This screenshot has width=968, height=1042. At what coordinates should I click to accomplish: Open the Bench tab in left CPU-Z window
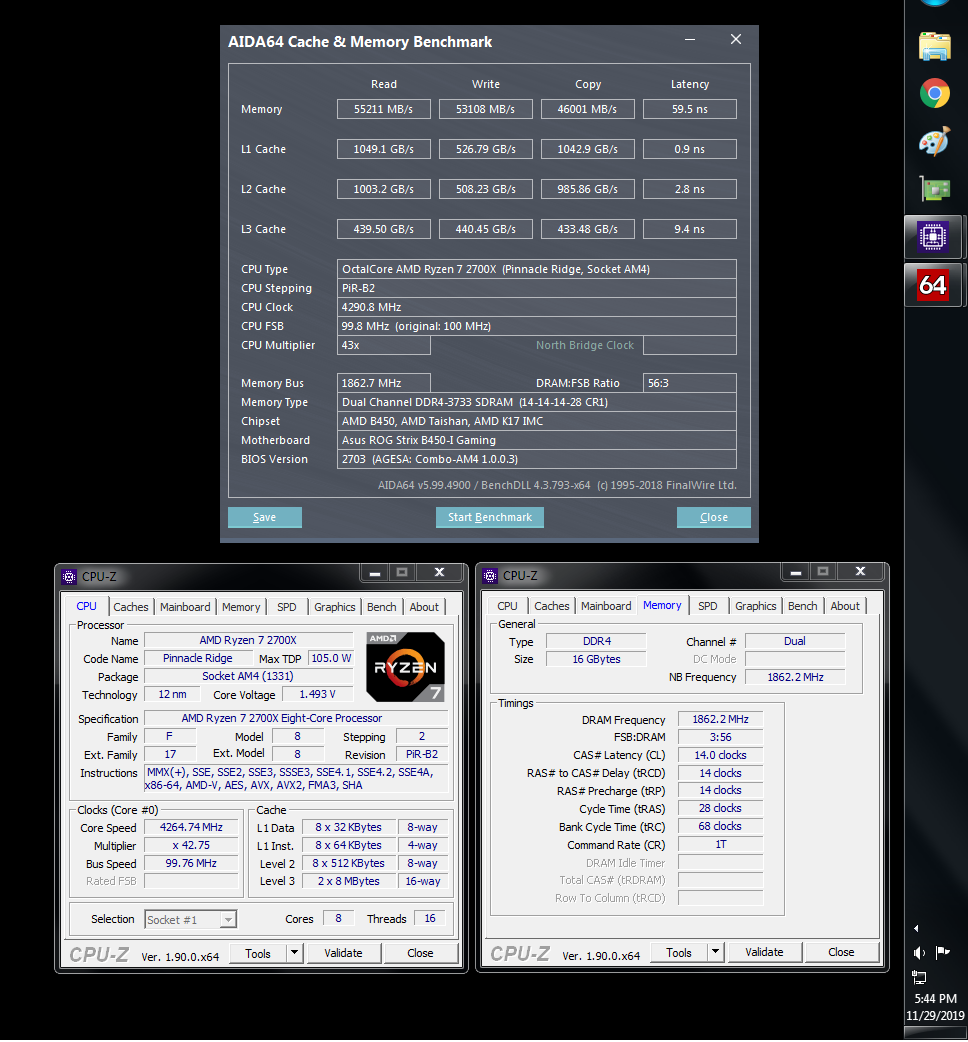pos(382,607)
